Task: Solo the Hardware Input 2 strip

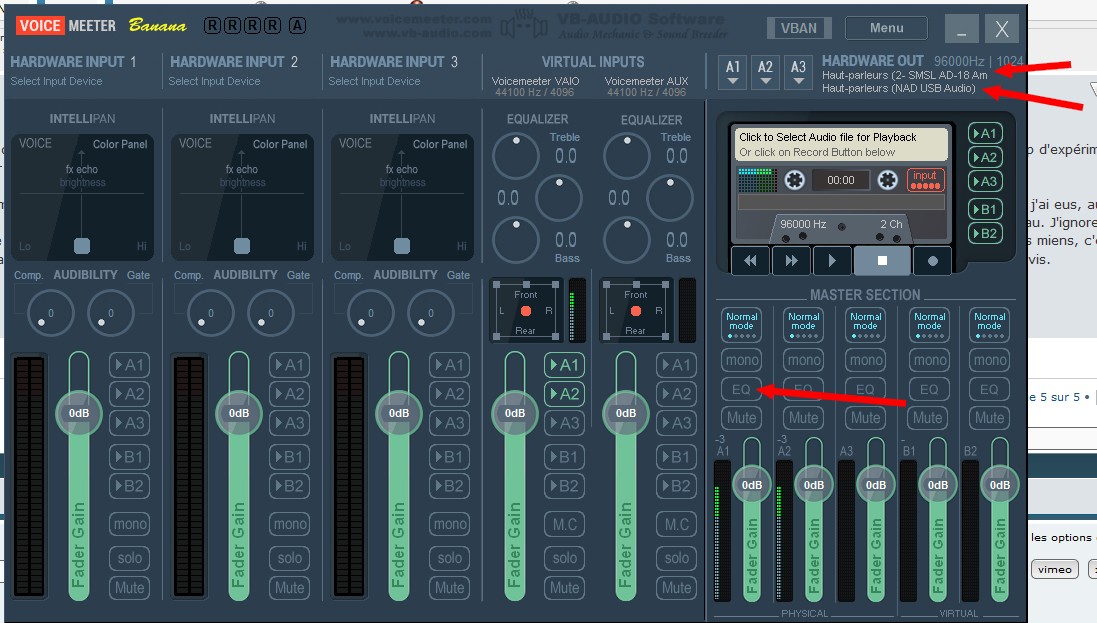Action: coord(290,558)
